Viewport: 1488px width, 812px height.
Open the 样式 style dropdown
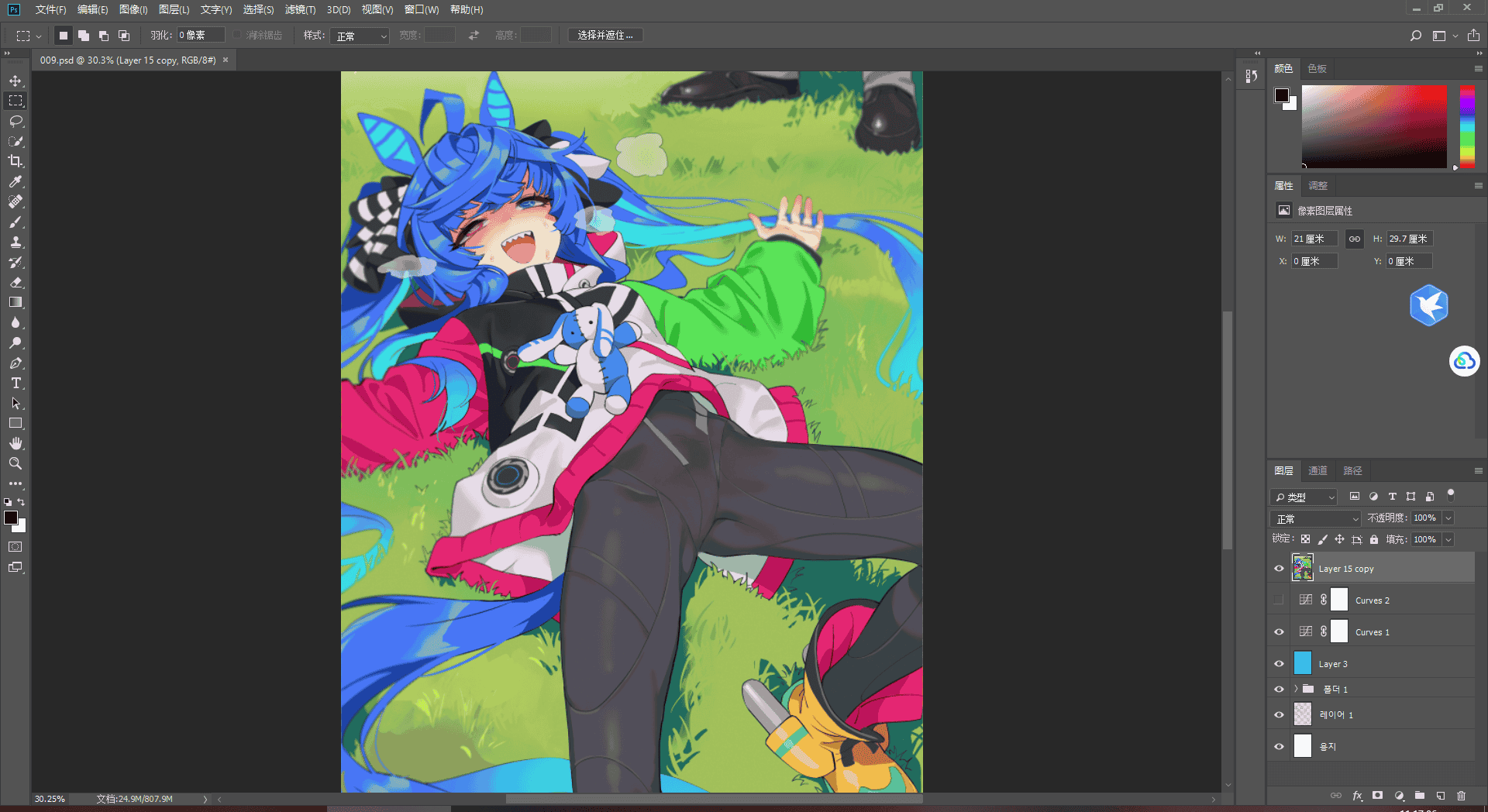tap(359, 36)
